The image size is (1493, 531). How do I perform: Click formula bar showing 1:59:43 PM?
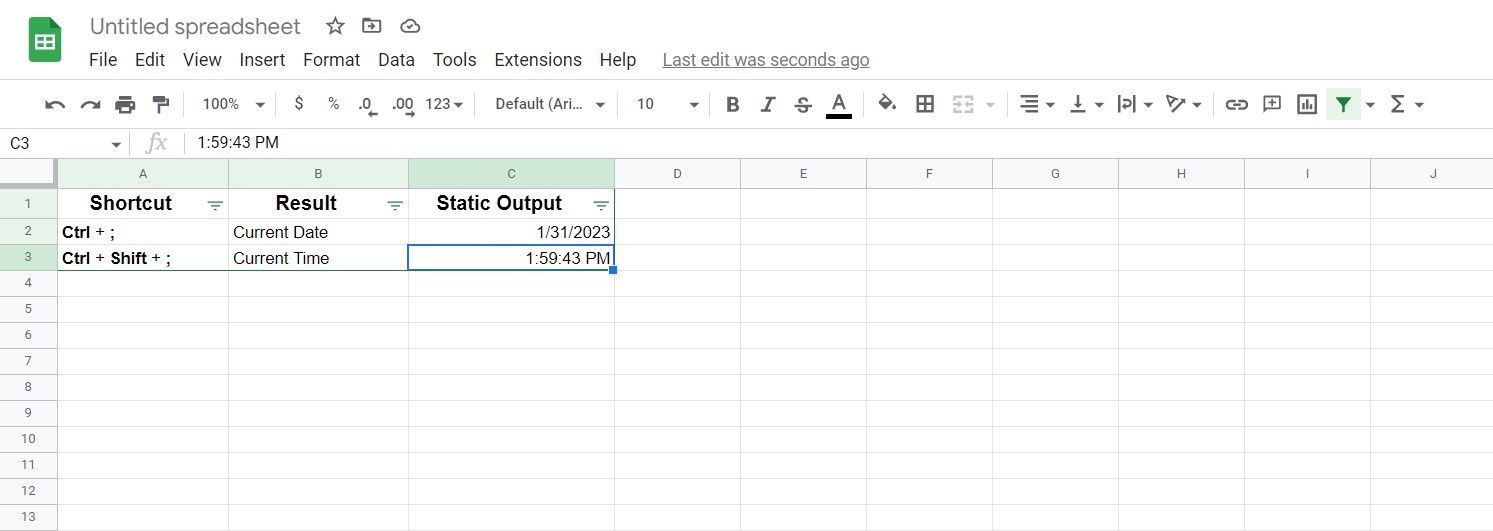[838, 143]
